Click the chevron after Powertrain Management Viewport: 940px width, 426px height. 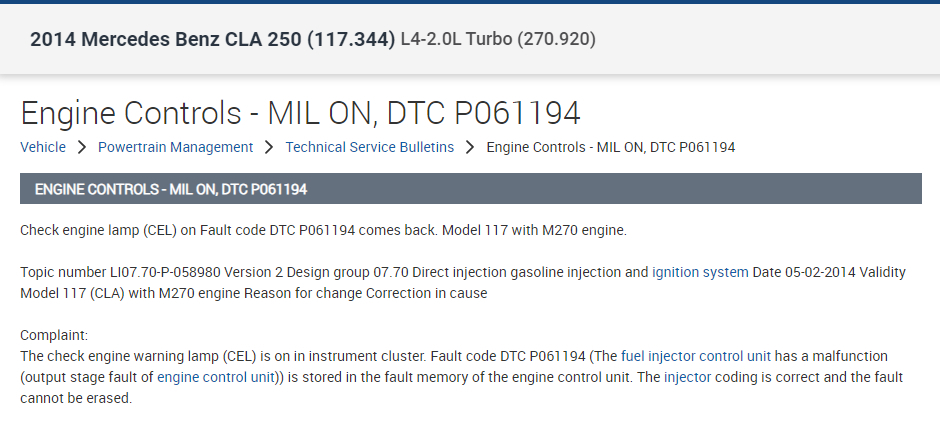click(x=269, y=148)
